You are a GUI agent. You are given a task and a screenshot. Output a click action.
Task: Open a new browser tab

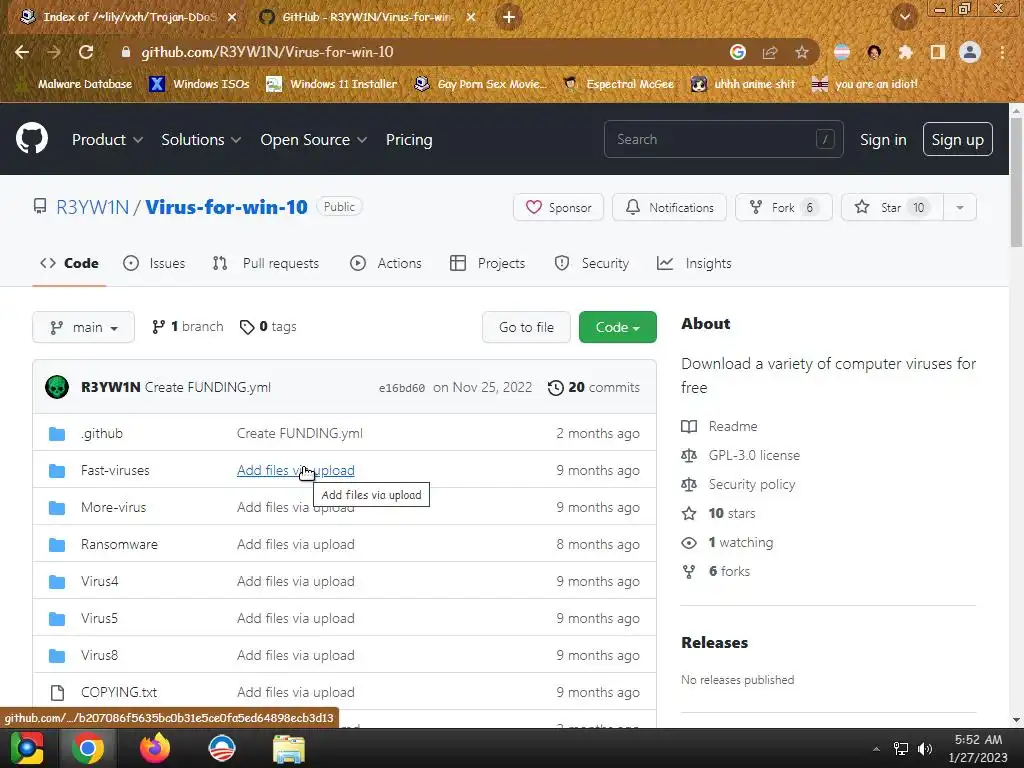click(509, 17)
